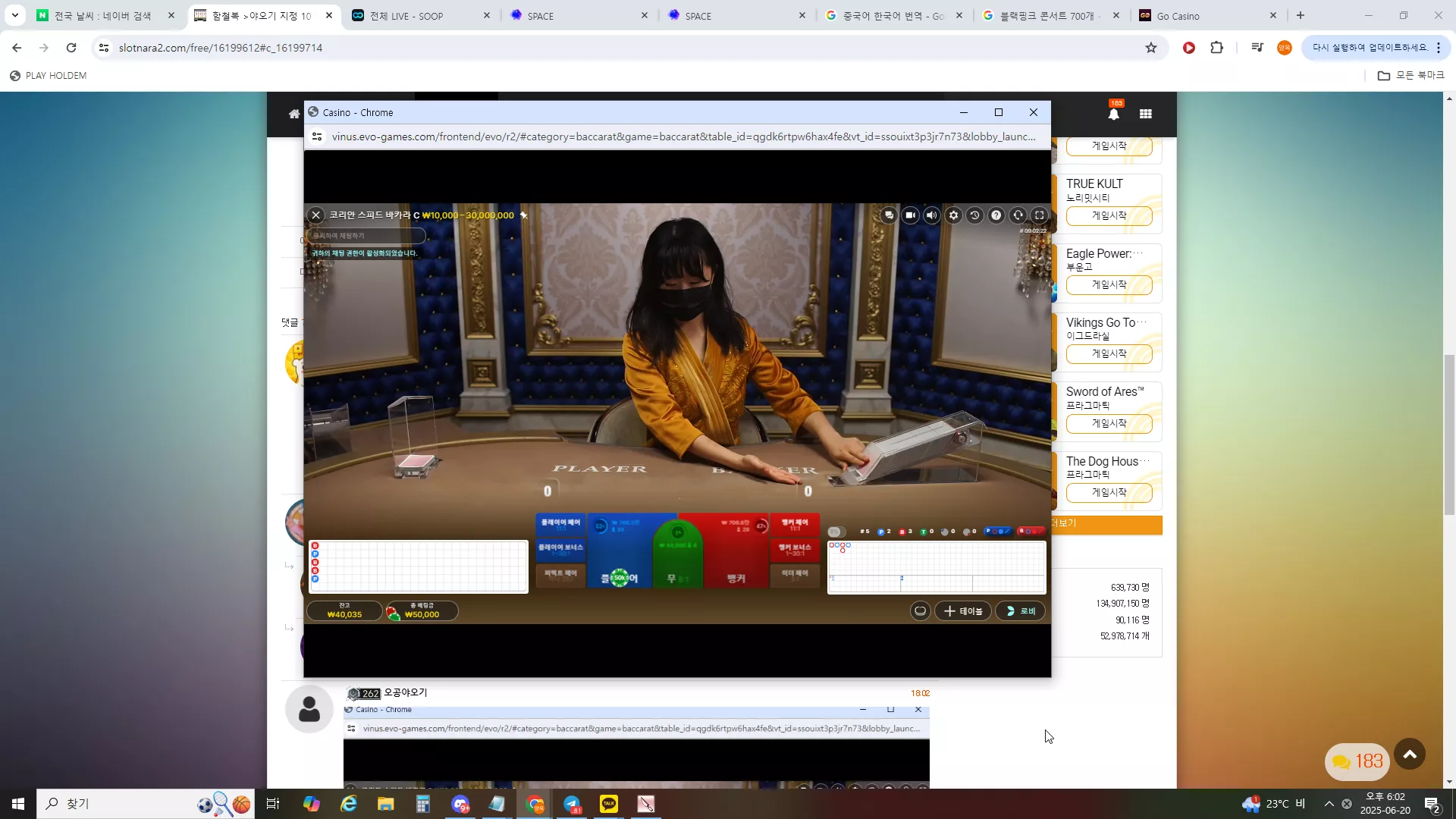Open notification bell with 183 badge

click(x=1113, y=114)
